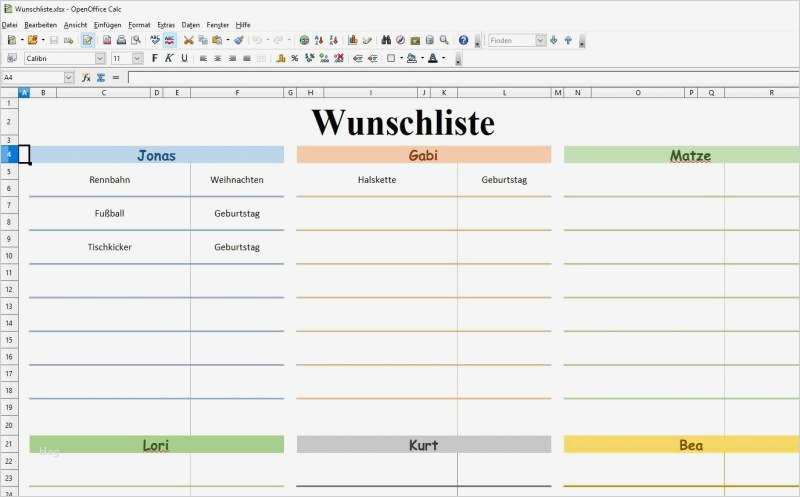The width and height of the screenshot is (800, 497).
Task: Toggle Underline (U) formatting
Action: (x=184, y=58)
